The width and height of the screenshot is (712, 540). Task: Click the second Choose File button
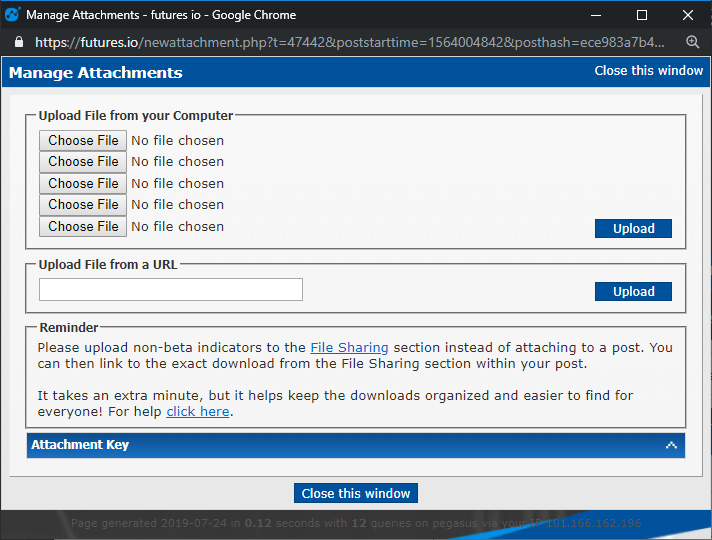click(x=83, y=162)
